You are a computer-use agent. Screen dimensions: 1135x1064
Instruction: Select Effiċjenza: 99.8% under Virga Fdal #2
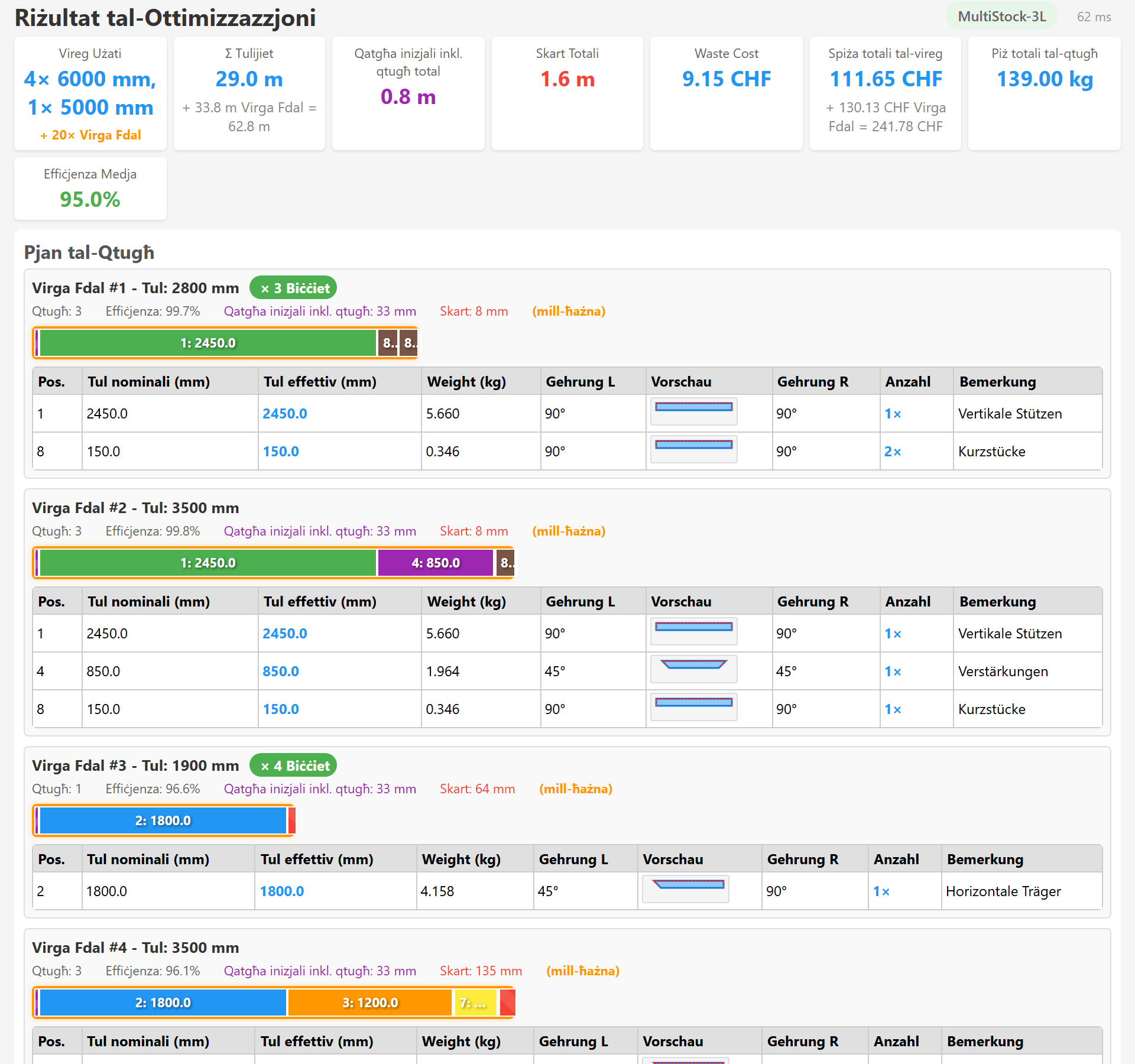tap(153, 531)
